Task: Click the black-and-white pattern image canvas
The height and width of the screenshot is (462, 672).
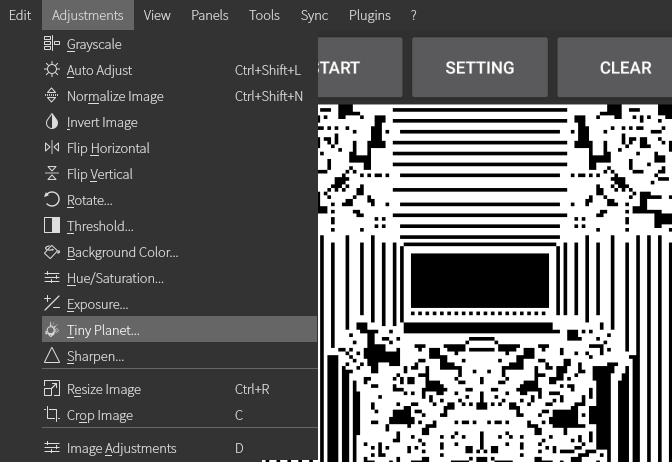Action: (x=495, y=283)
